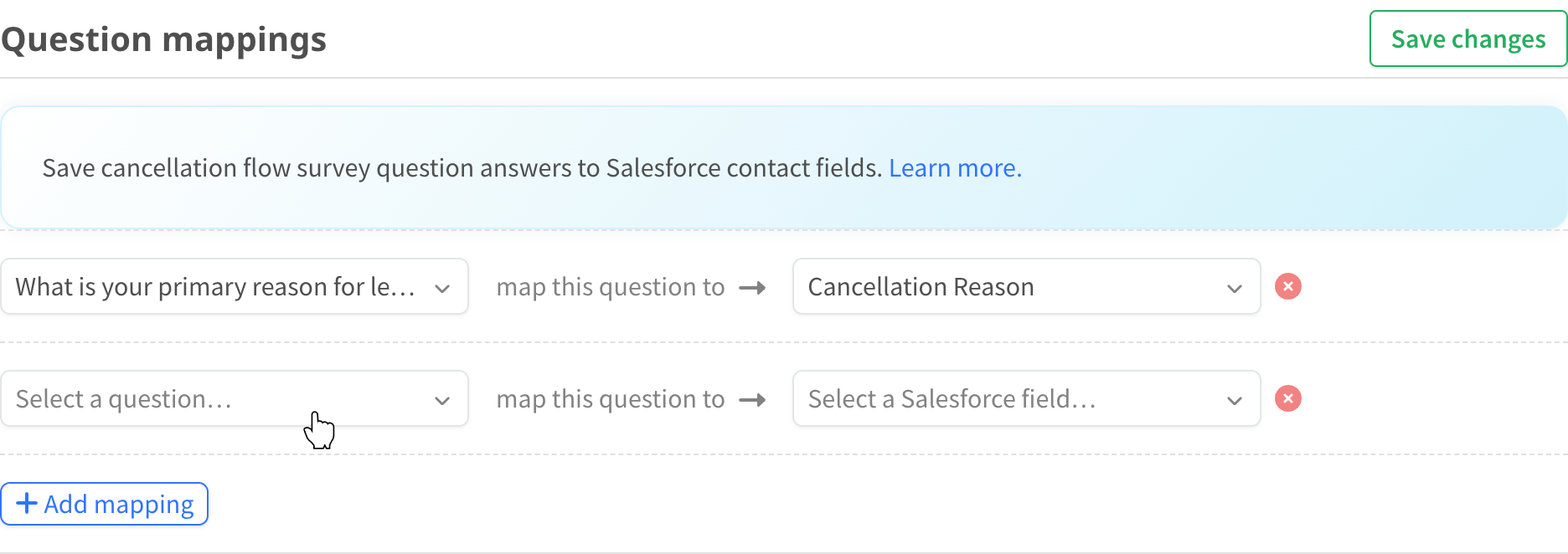Click the Add mapping button
Viewport: 1568px width, 554px height.
[105, 504]
